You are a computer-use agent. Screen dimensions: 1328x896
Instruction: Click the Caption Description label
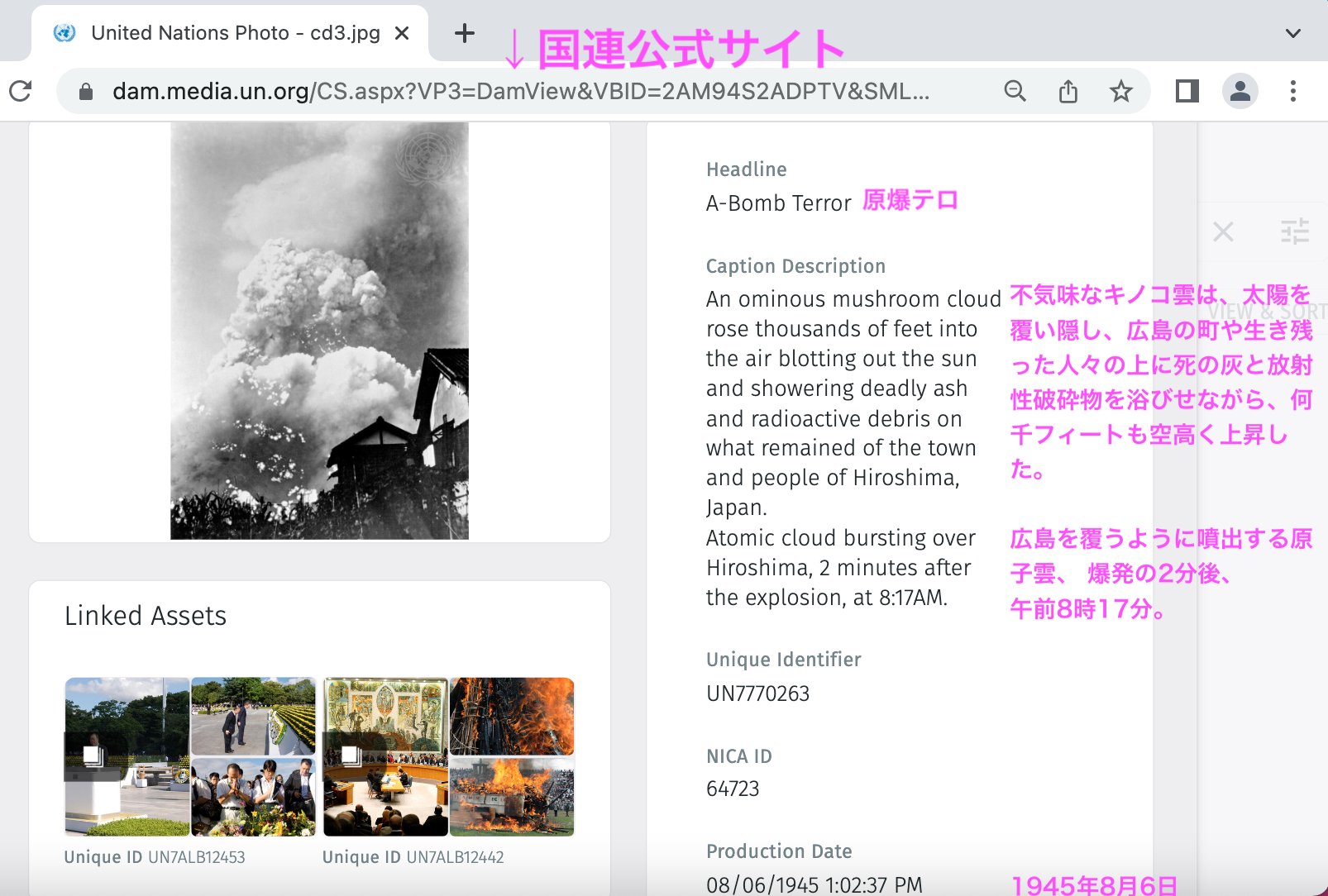(795, 266)
